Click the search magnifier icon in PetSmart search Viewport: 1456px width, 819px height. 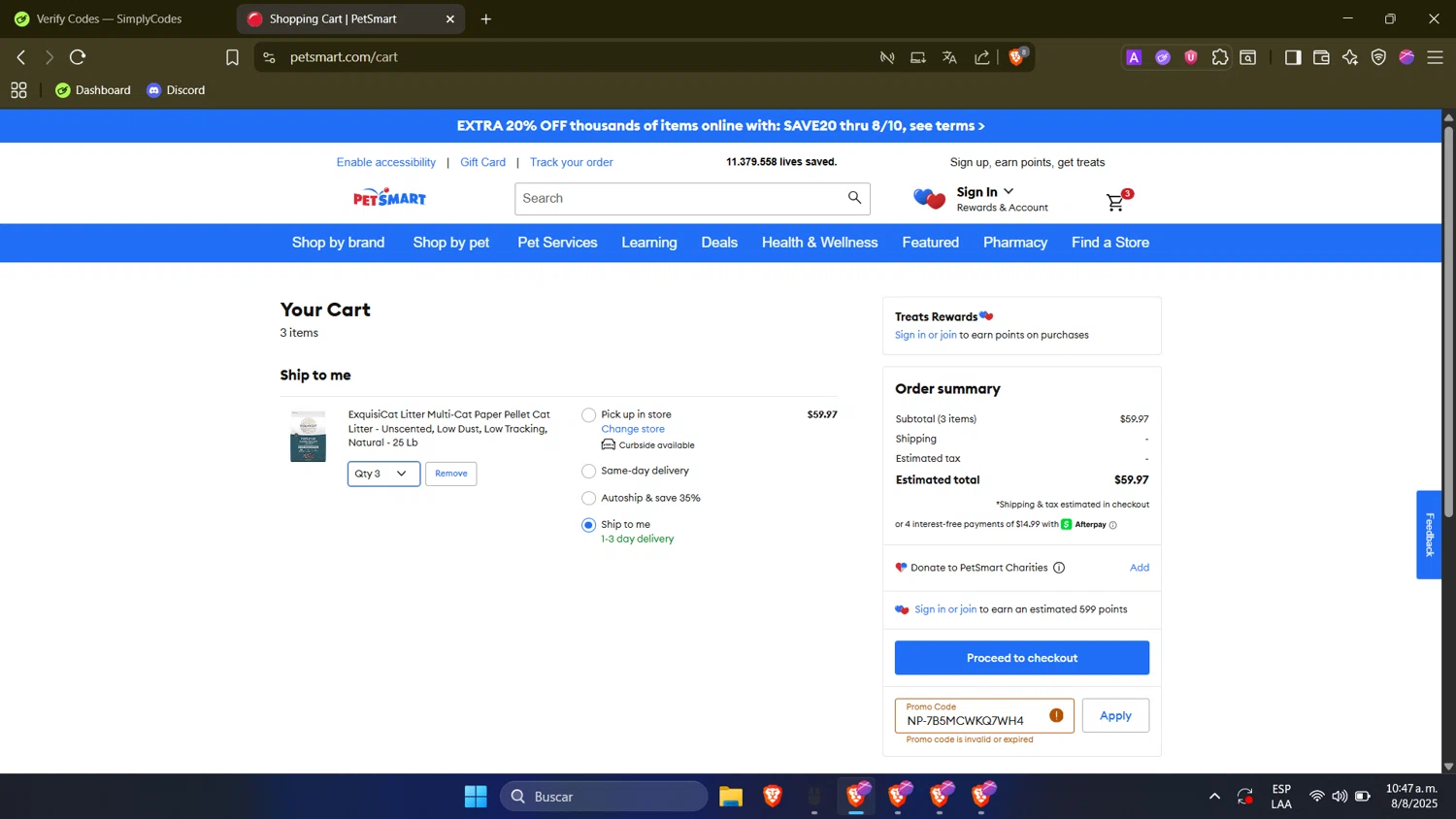854,198
